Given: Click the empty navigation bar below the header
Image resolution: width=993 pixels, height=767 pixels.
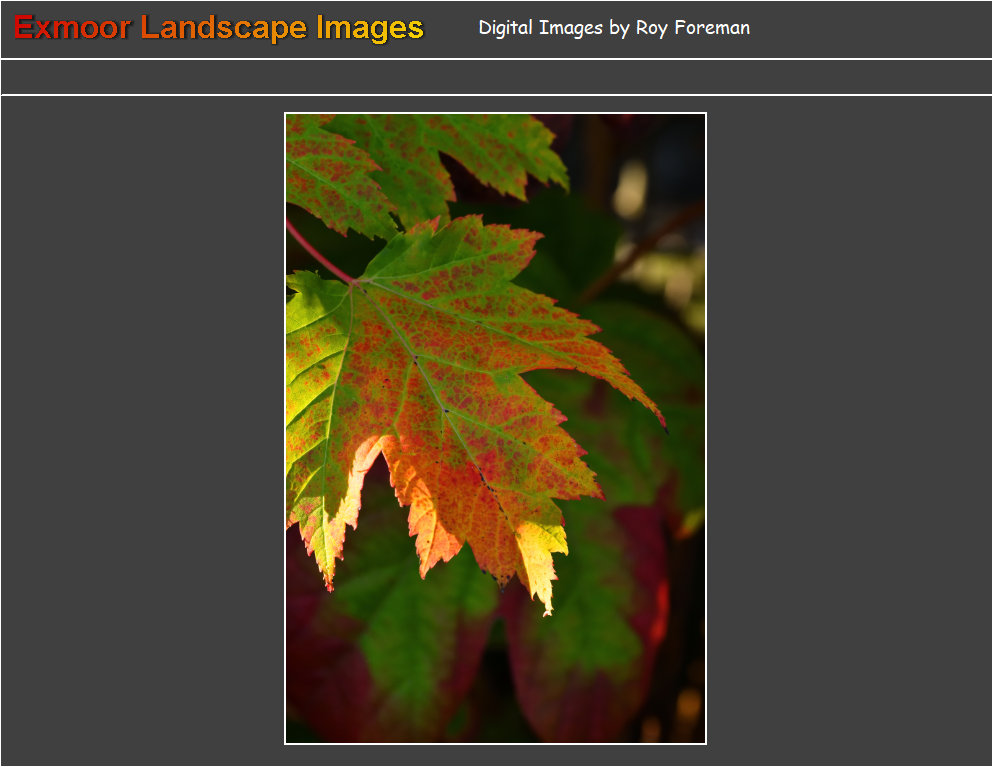Looking at the screenshot, I should pos(496,77).
